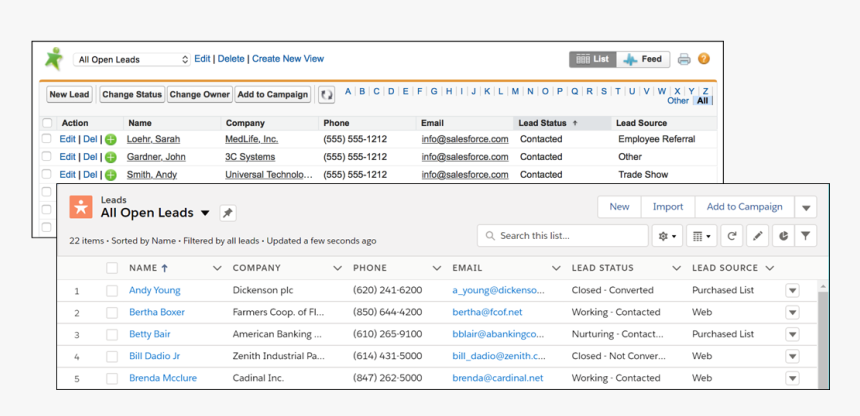Click the New button in Lightning

[619, 207]
